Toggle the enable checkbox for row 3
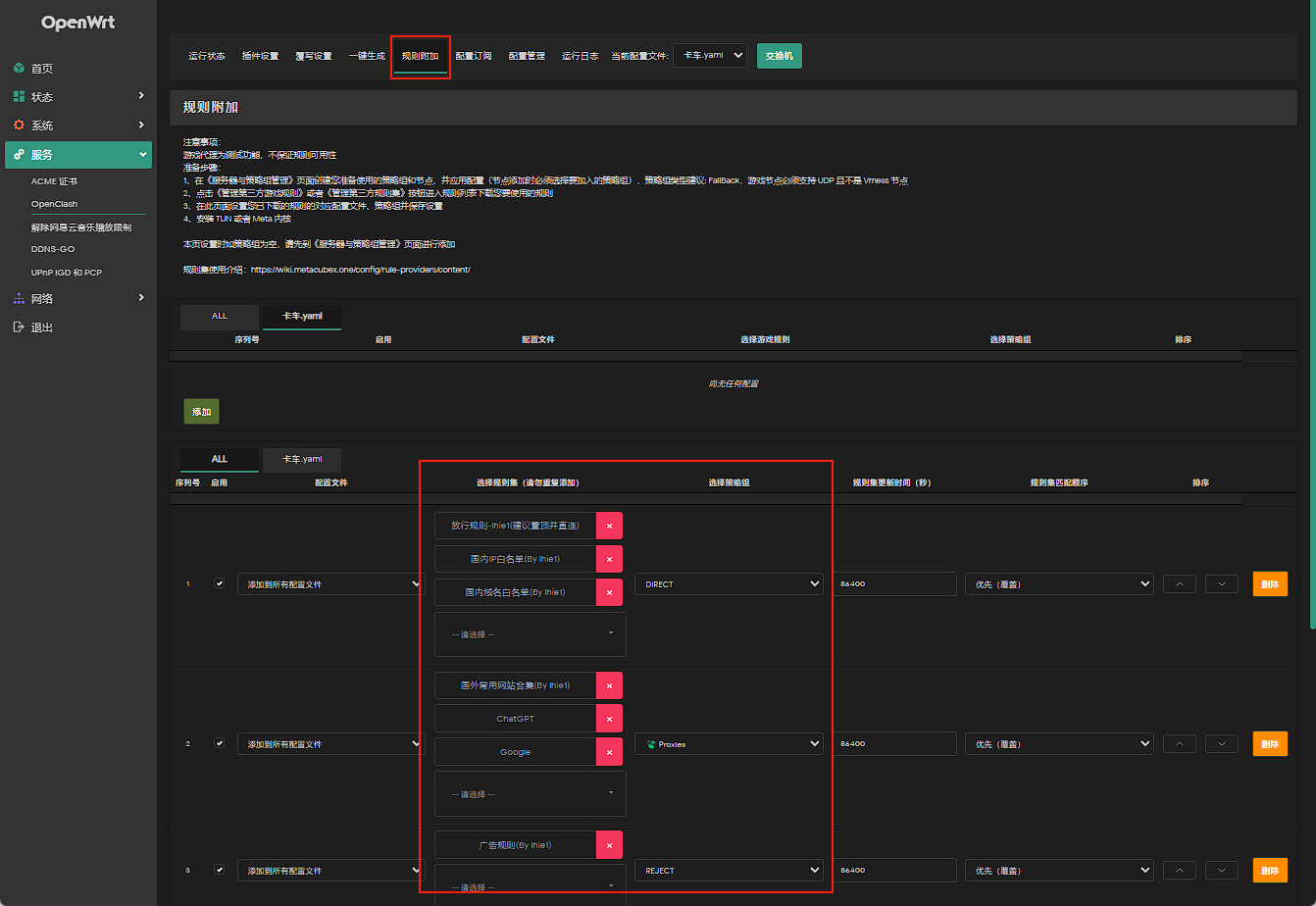The height and width of the screenshot is (906, 1316). (x=220, y=869)
